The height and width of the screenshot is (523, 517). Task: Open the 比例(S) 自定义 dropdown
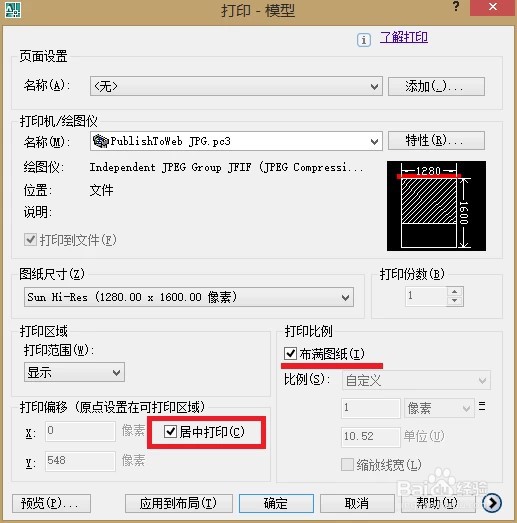point(416,380)
